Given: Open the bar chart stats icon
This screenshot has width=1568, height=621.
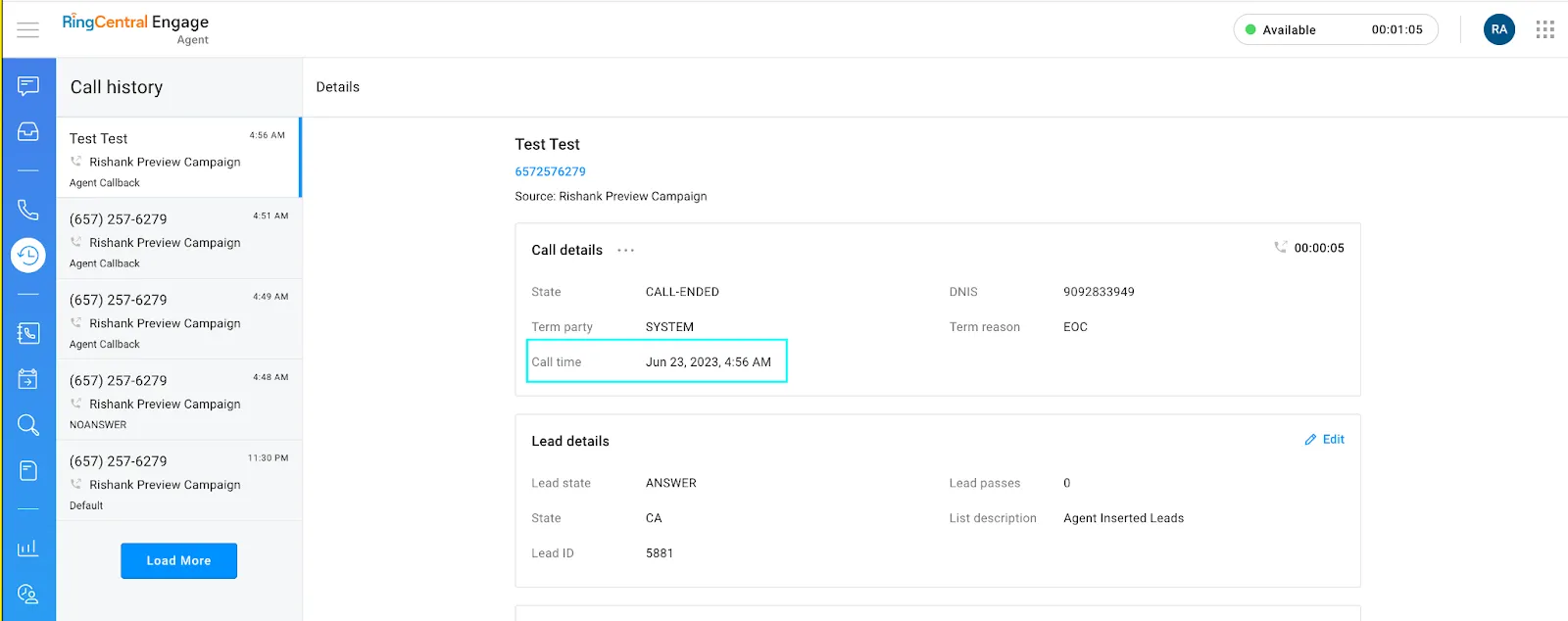Looking at the screenshot, I should click(x=28, y=548).
